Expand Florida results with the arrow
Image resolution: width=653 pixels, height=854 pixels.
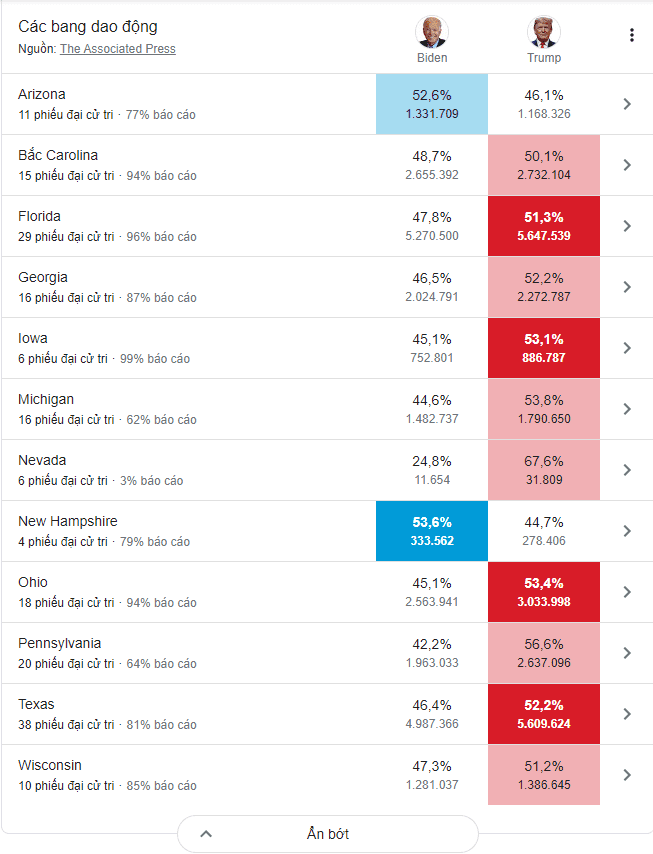pyautogui.click(x=627, y=226)
